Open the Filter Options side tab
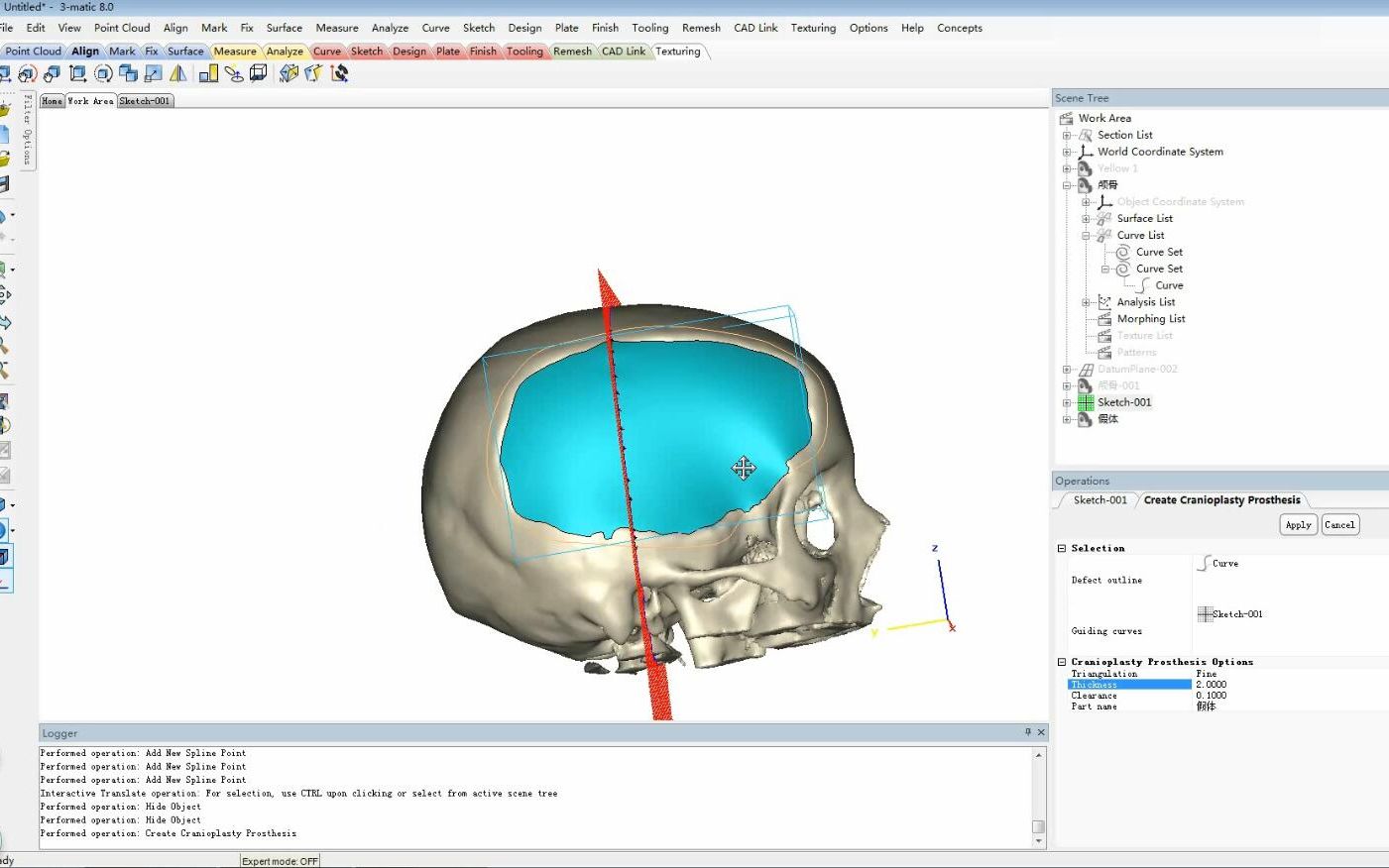Screen dimensions: 1389x868 coord(28,131)
